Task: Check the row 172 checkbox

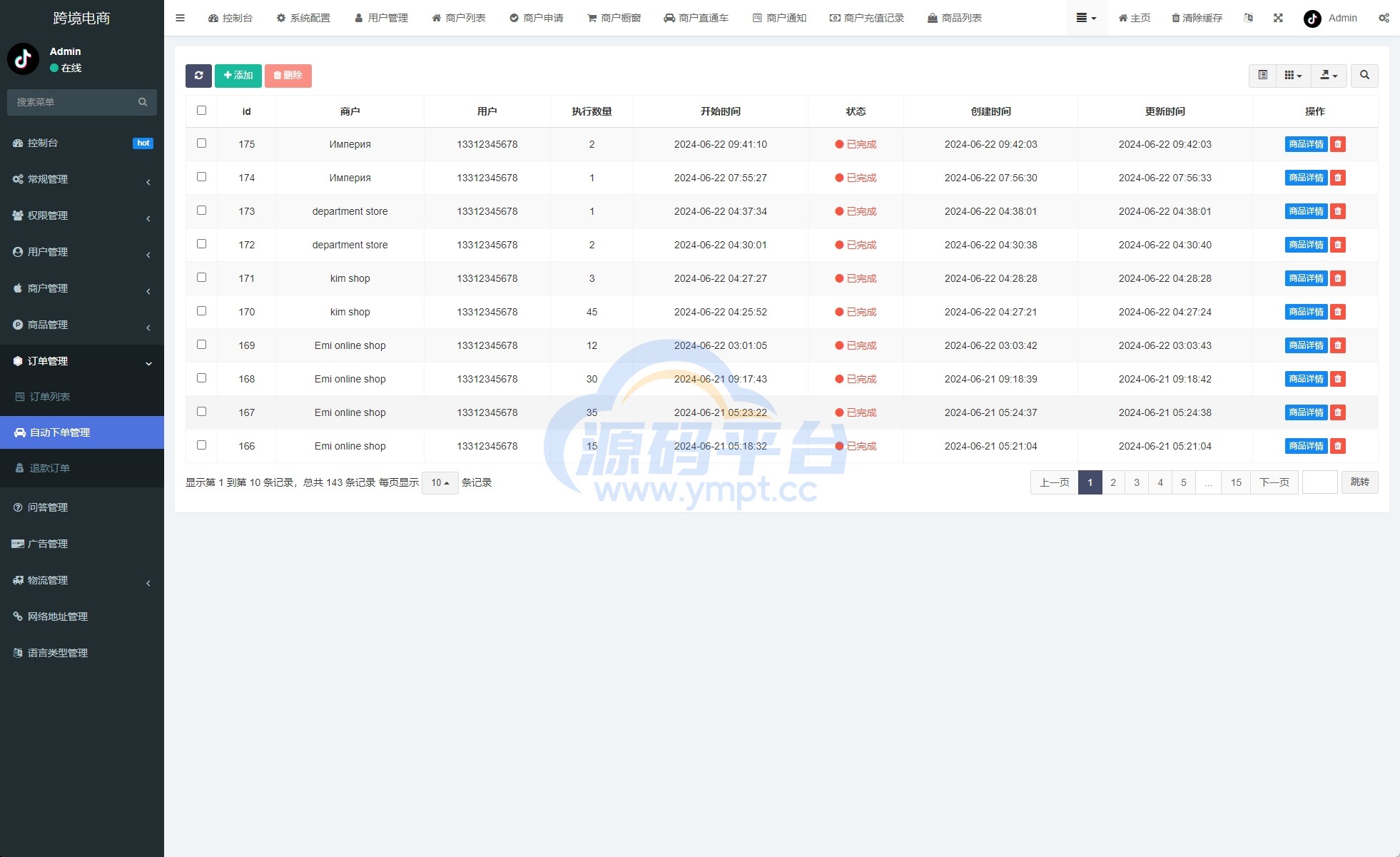Action: pyautogui.click(x=201, y=244)
